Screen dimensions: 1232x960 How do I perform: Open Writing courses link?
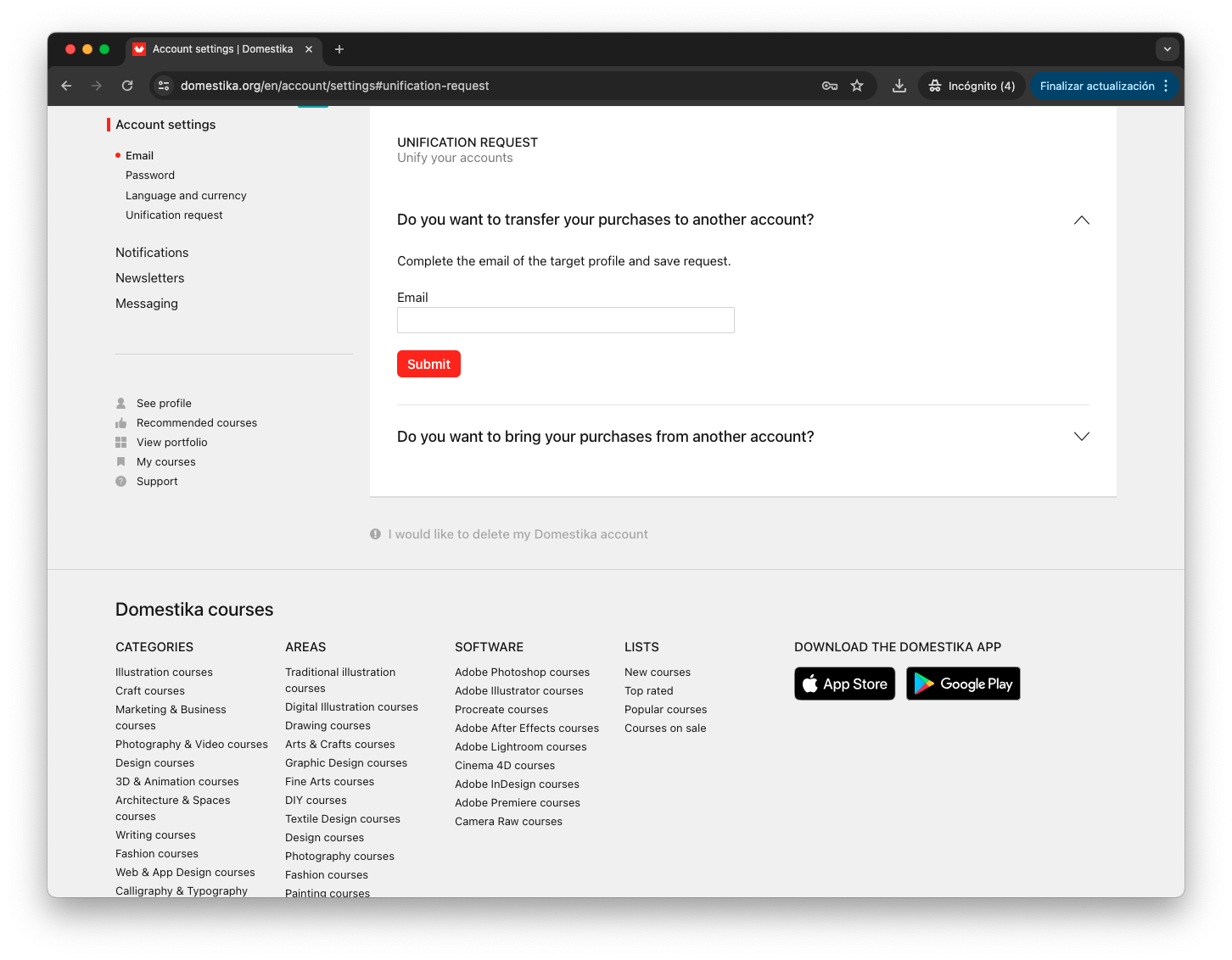click(155, 835)
